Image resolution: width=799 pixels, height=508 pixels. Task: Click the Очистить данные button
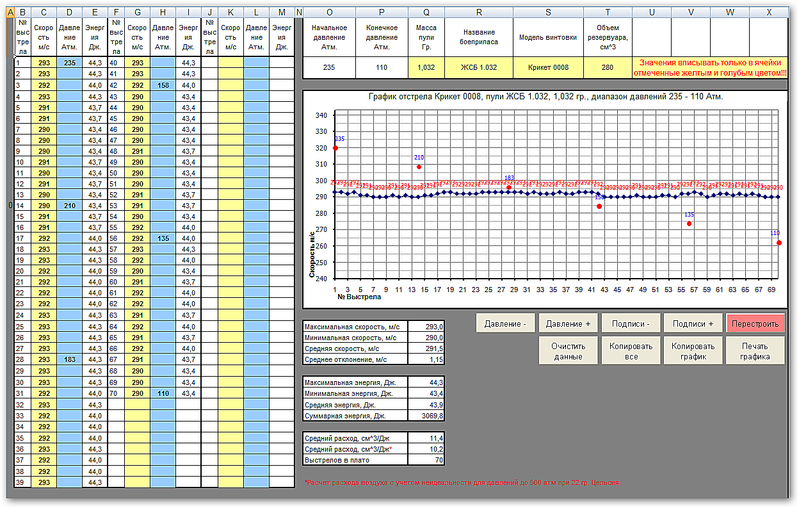(568, 351)
